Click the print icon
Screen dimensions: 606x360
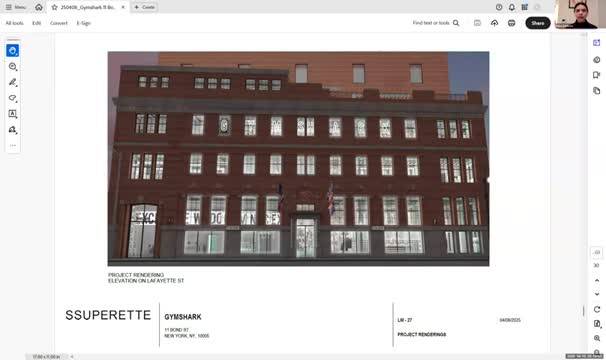[x=511, y=23]
